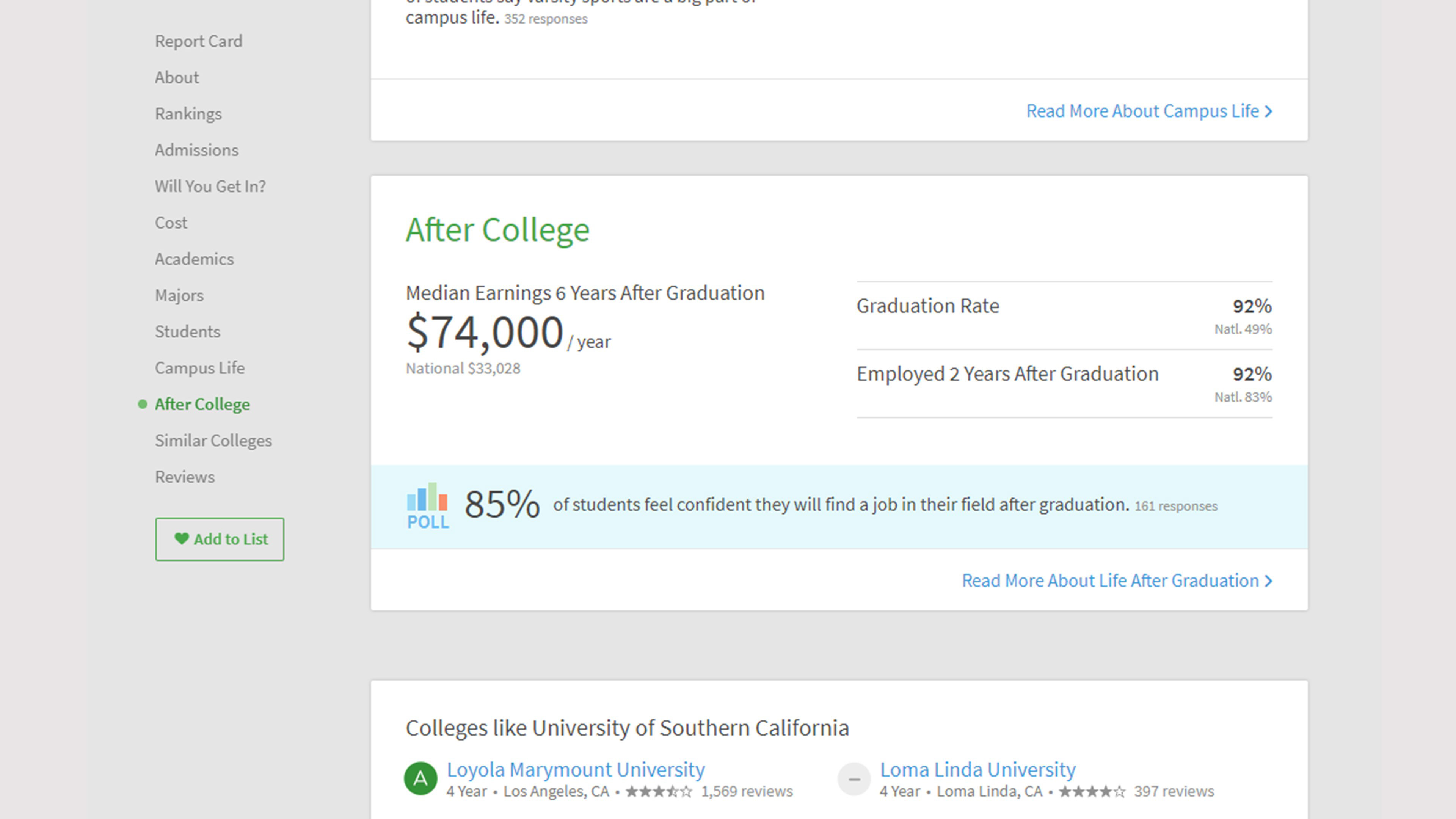The image size is (1456, 819).
Task: Click Loyola Marymount's star rating
Action: click(x=659, y=792)
